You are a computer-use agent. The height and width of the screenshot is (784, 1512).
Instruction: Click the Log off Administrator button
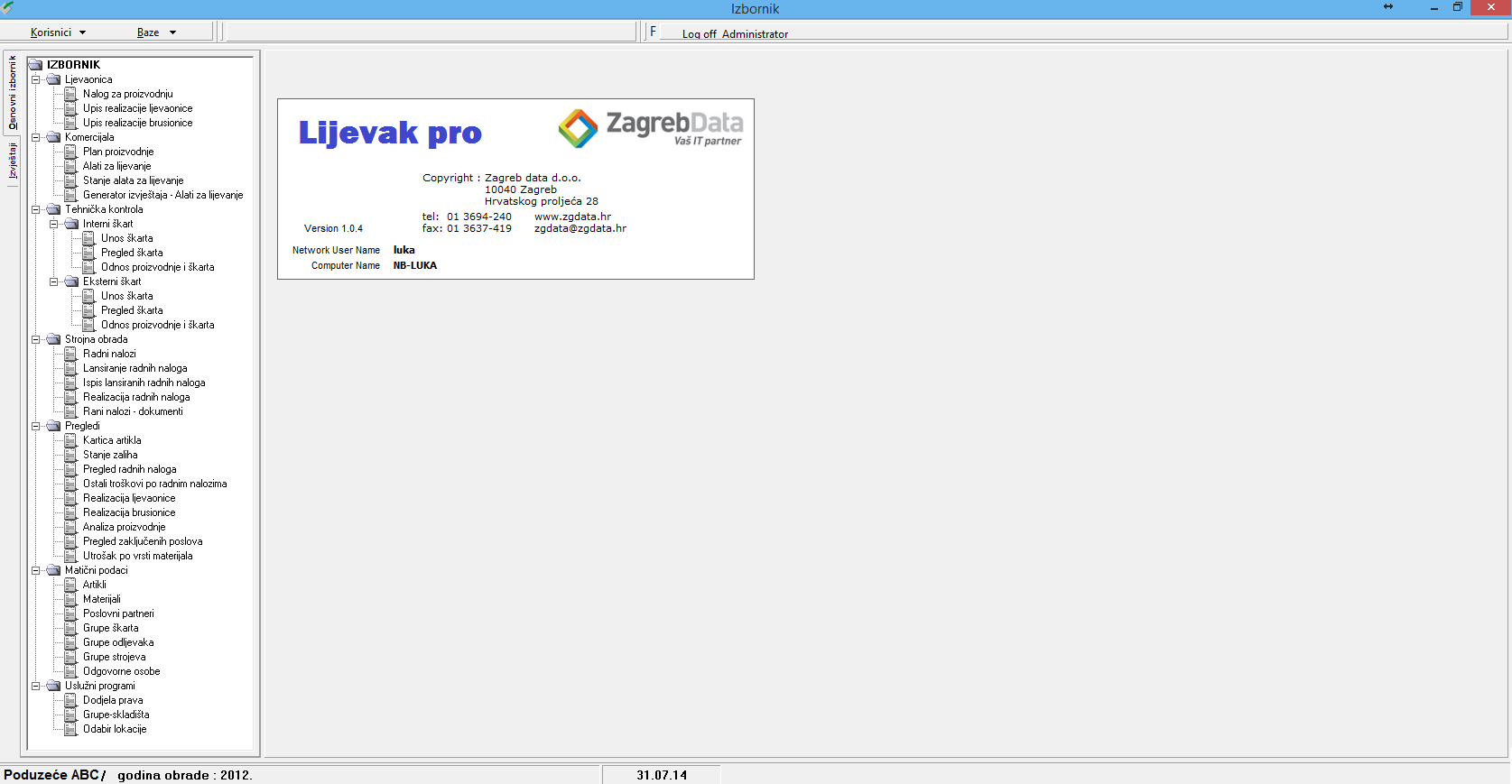coord(735,34)
